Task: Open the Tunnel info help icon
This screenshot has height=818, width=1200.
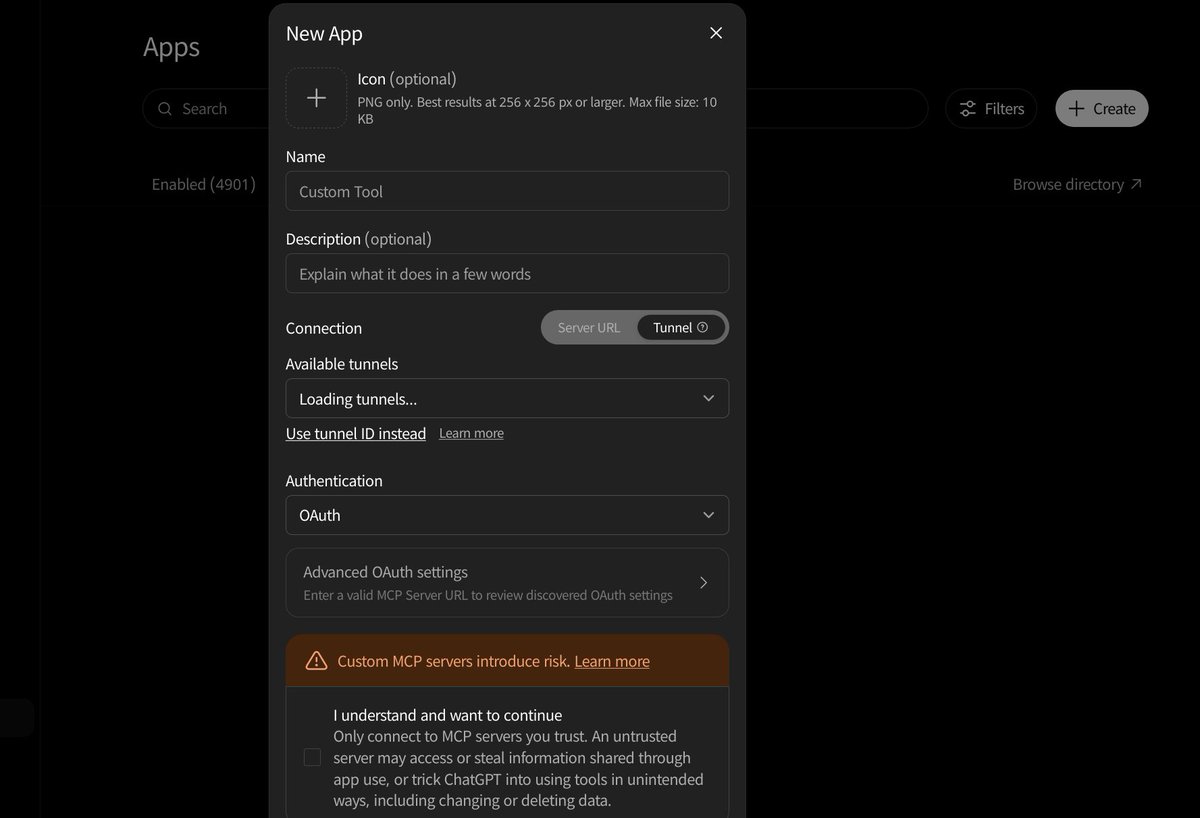Action: pyautogui.click(x=702, y=327)
